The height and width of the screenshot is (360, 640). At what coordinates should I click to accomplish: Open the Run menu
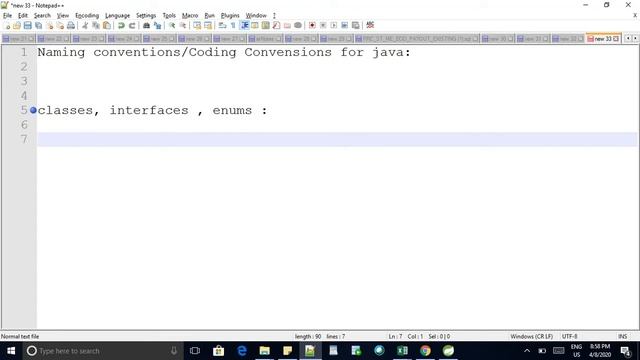pyautogui.click(x=209, y=16)
